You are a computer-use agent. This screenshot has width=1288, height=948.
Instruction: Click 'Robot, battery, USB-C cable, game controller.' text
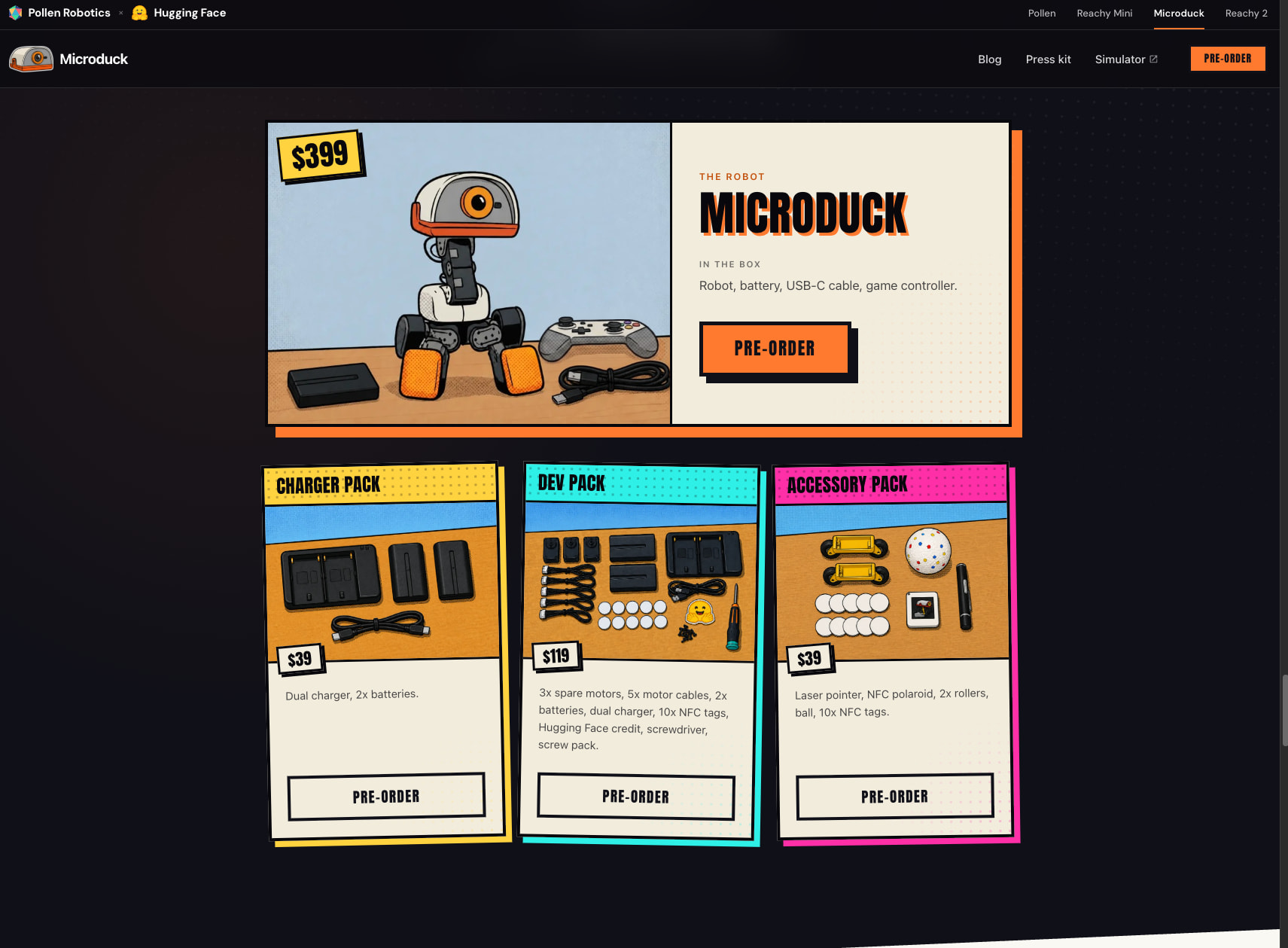coord(828,285)
